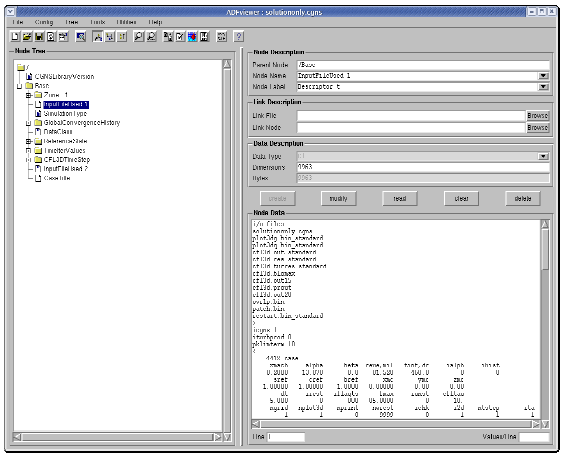Click Browse next to Link Node
Viewport: 564px width, 456px height.
point(538,128)
